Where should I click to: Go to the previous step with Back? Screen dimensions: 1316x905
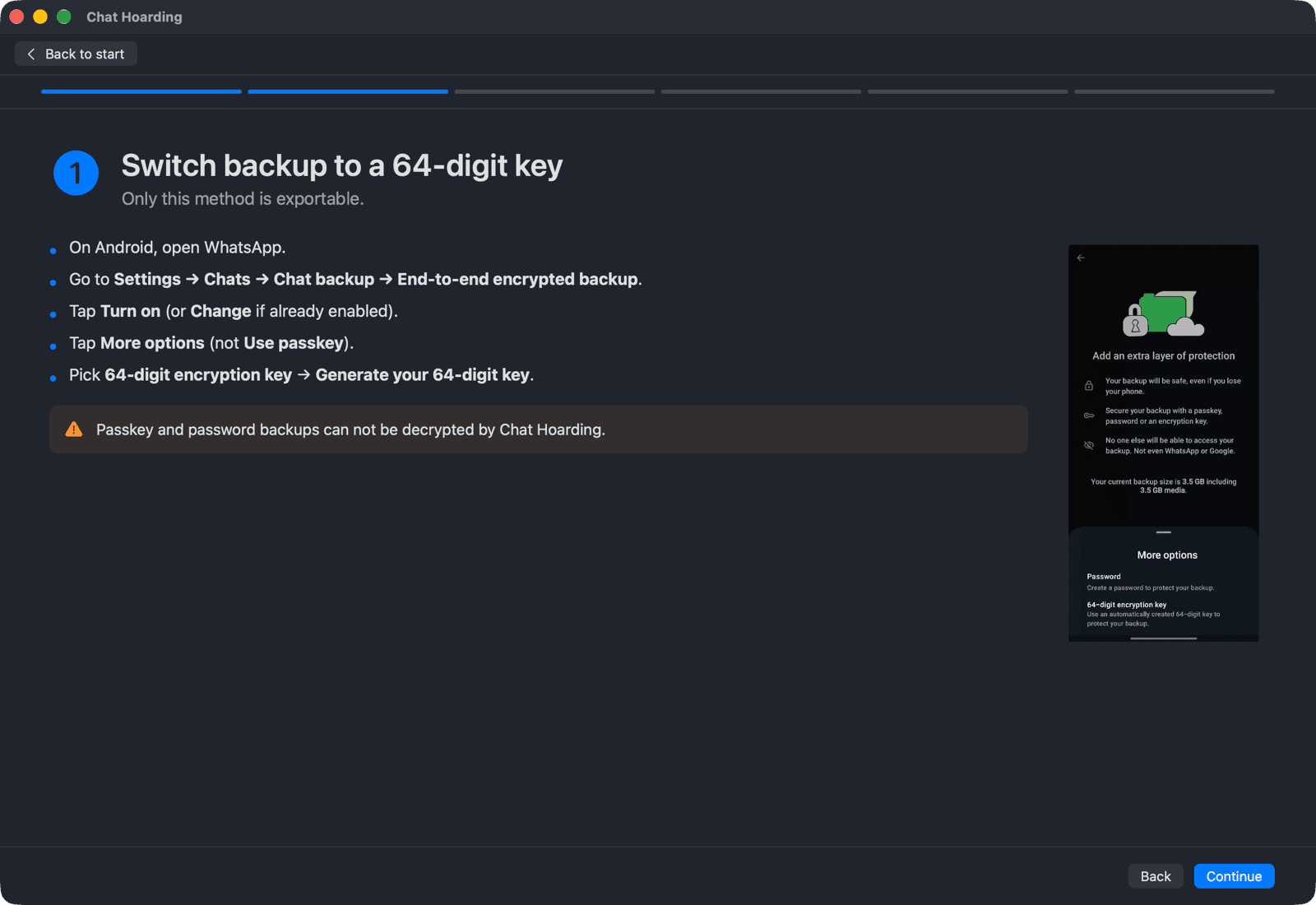coord(1156,876)
